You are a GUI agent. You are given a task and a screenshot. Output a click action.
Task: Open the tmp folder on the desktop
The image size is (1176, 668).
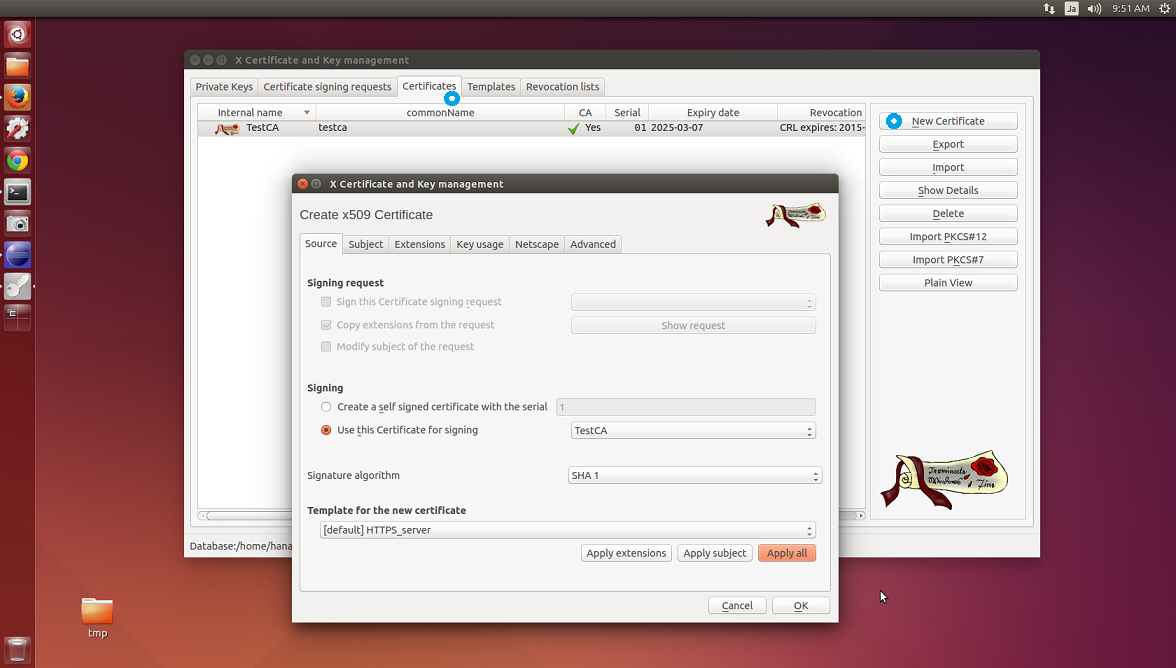[x=97, y=611]
